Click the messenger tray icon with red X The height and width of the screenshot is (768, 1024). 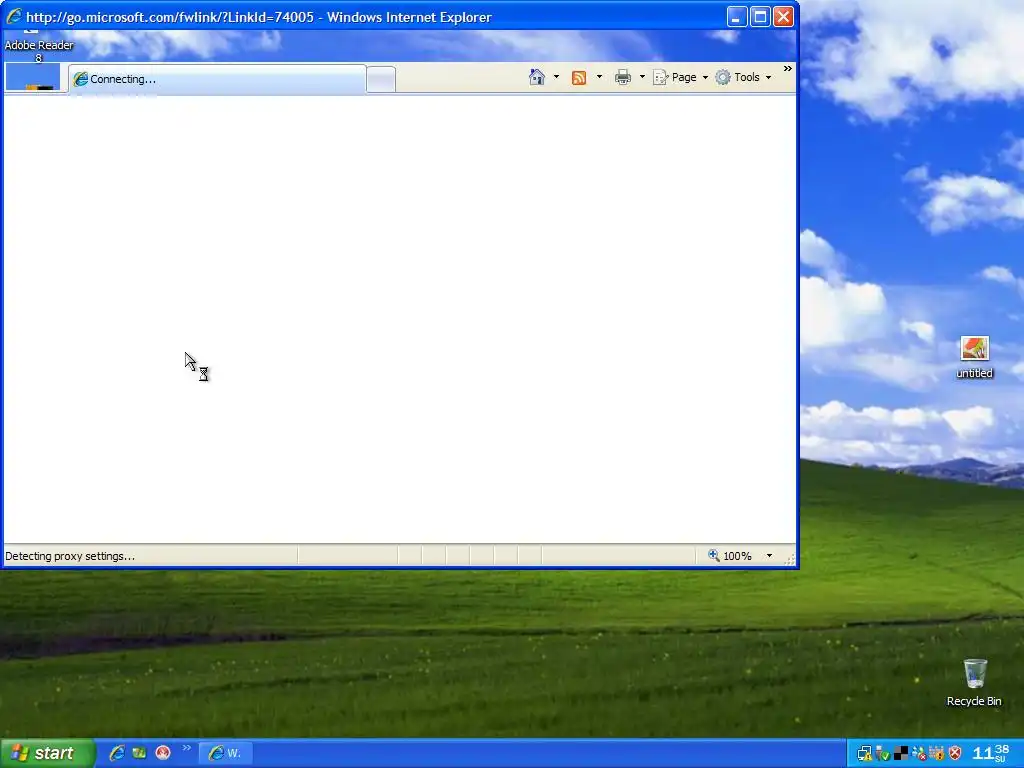[919, 754]
